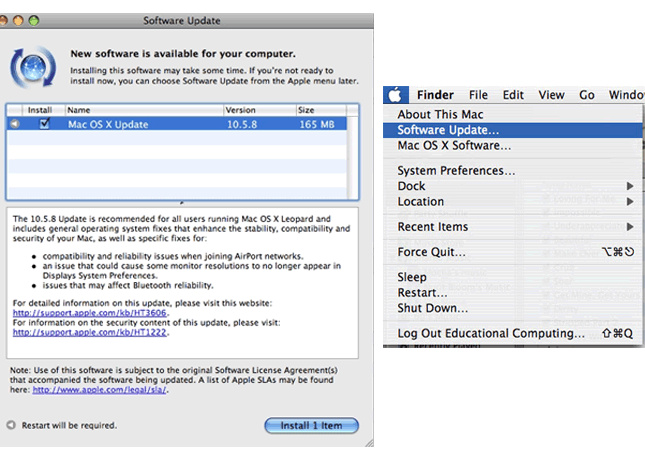Open the support.apple.com/kb/HT3606 link
The width and height of the screenshot is (645, 461).
[x=90, y=313]
